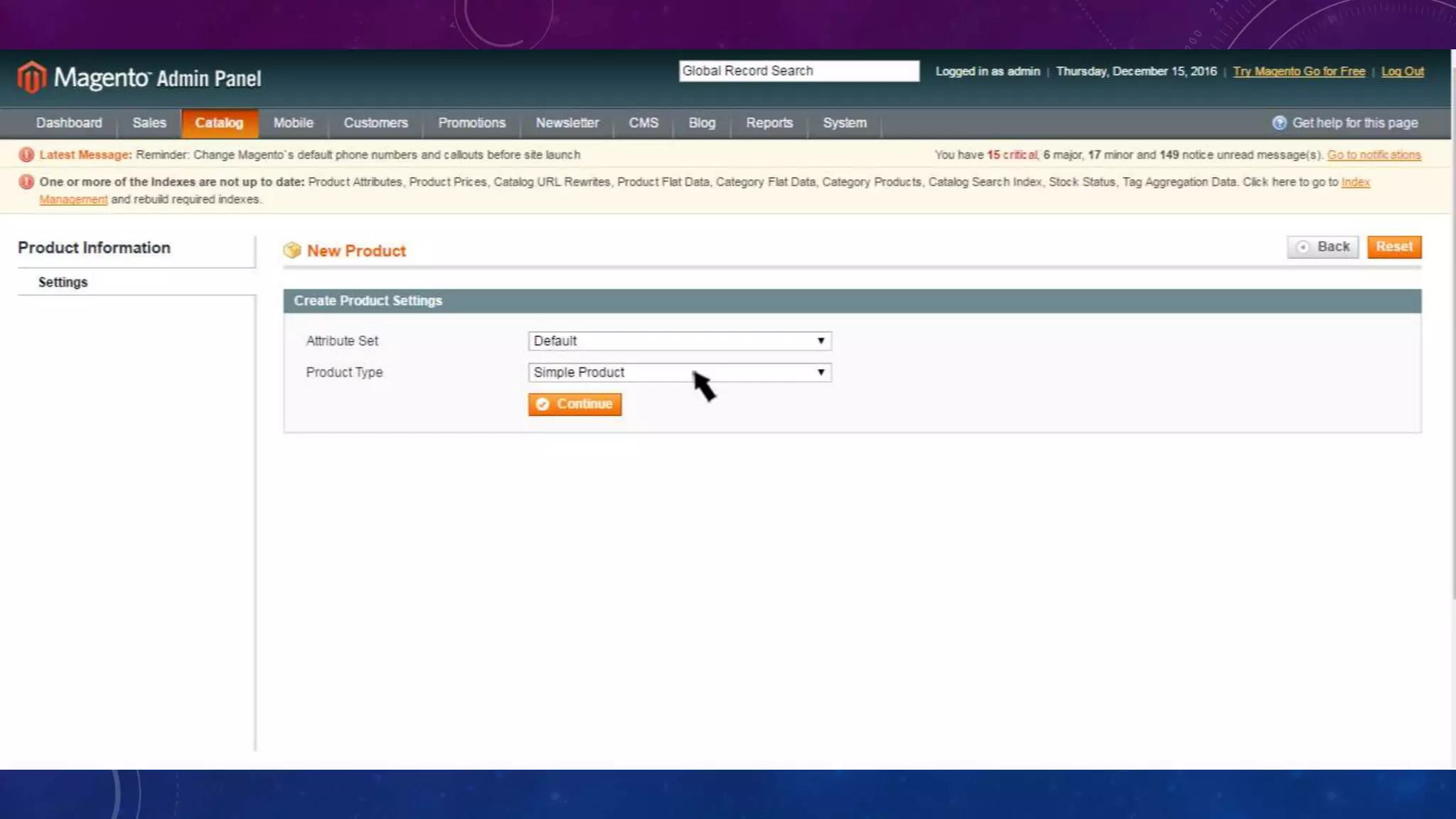
Task: Click the Latest Message warning icon
Action: [26, 155]
